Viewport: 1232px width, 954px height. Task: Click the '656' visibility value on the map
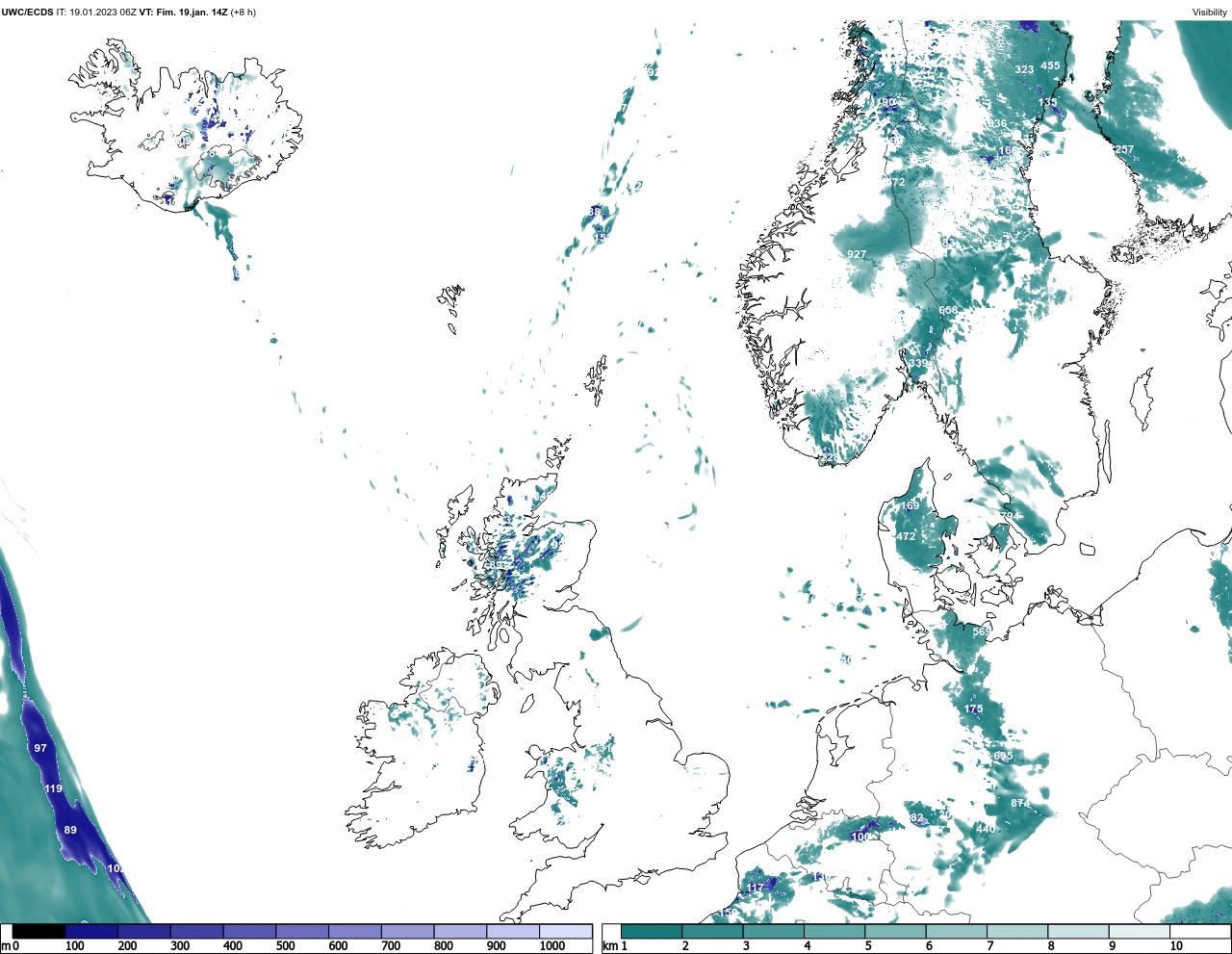(x=948, y=311)
